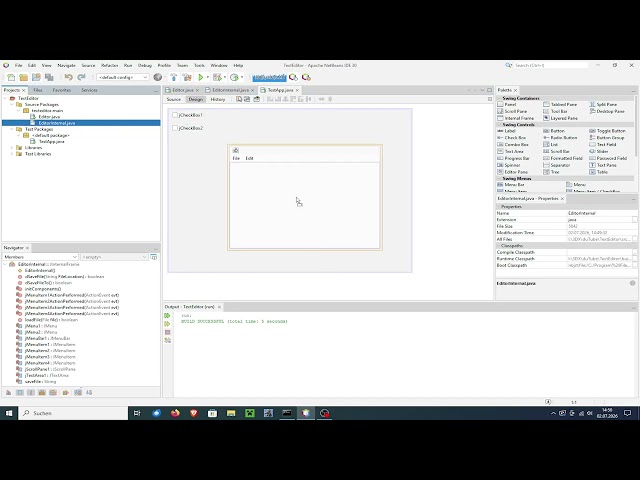640x480 pixels.
Task: Select Editor.java in the Projects tree
Action: point(49,117)
